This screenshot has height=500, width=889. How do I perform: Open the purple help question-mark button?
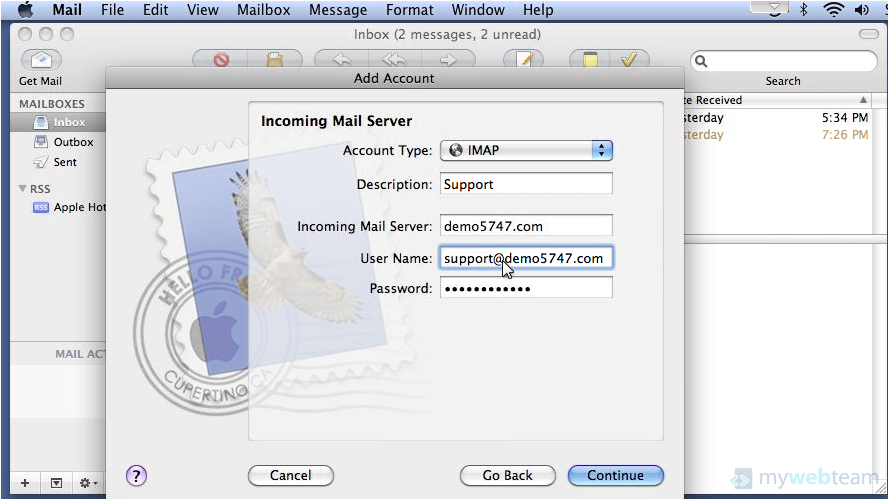click(x=137, y=475)
